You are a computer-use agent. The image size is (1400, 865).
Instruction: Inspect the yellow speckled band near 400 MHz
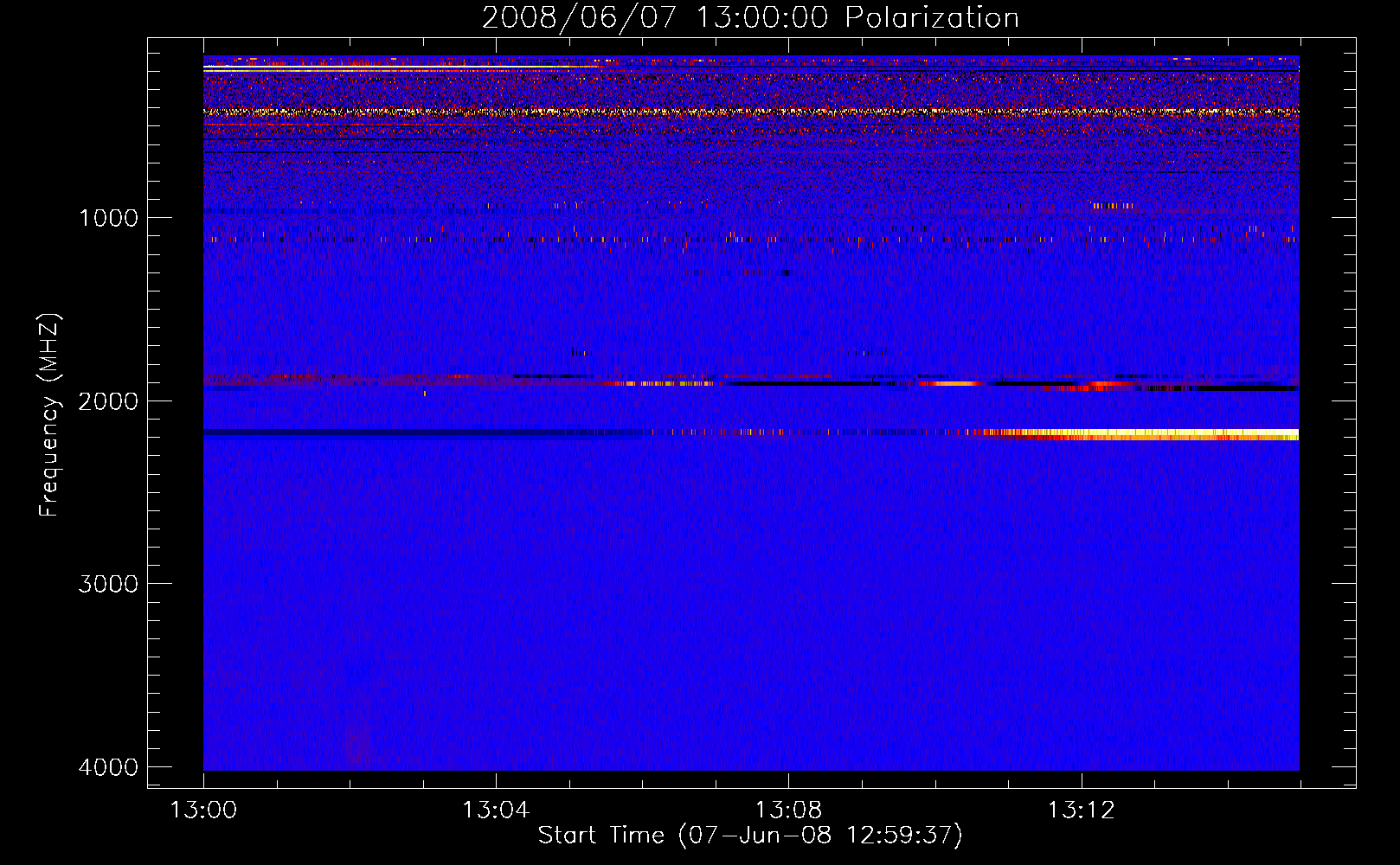click(751, 112)
